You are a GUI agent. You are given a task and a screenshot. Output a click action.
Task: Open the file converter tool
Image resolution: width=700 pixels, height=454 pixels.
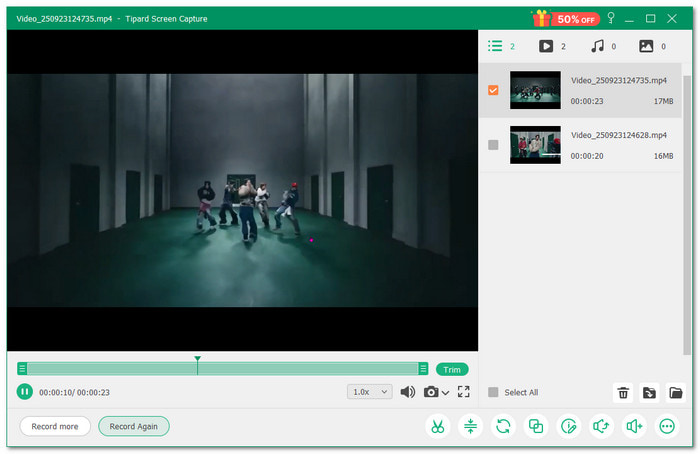503,426
